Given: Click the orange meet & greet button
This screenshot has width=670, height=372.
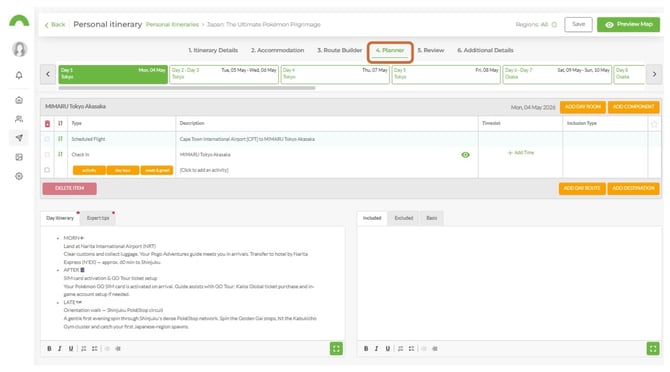Looking at the screenshot, I should tap(157, 170).
